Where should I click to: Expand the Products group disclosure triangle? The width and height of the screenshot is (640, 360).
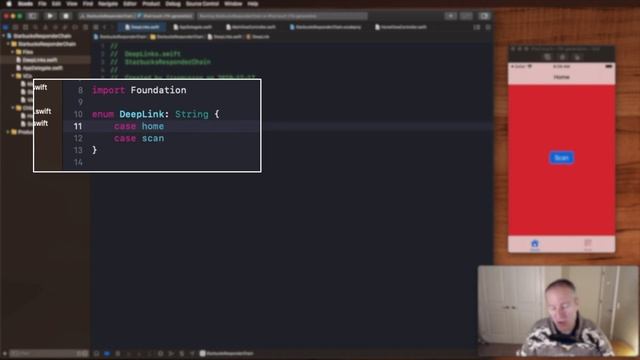8,132
